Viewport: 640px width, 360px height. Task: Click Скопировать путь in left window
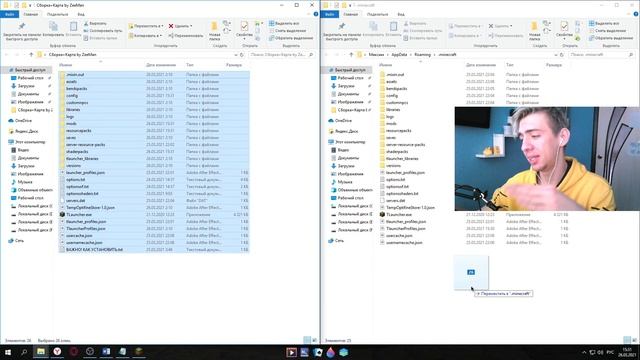pos(102,31)
